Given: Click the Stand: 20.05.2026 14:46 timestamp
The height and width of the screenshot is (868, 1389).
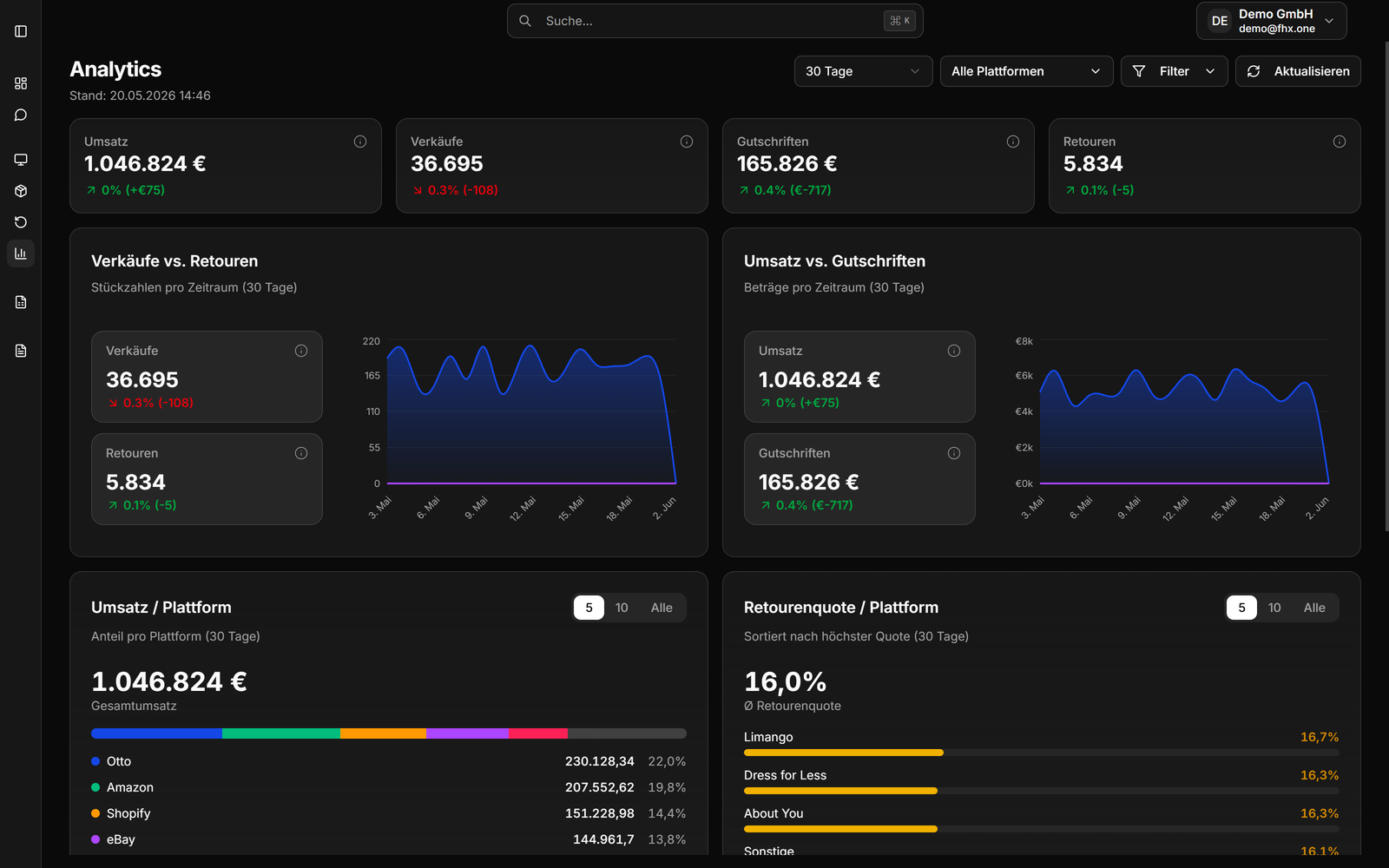Looking at the screenshot, I should point(140,95).
